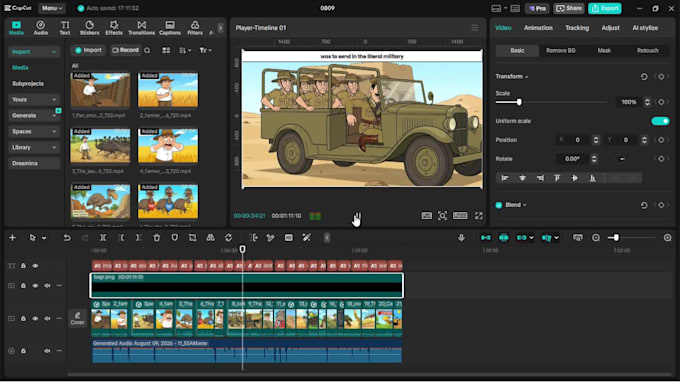Viewport: 680px width, 382px height.
Task: Add a marker with the shield icon
Action: point(174,238)
